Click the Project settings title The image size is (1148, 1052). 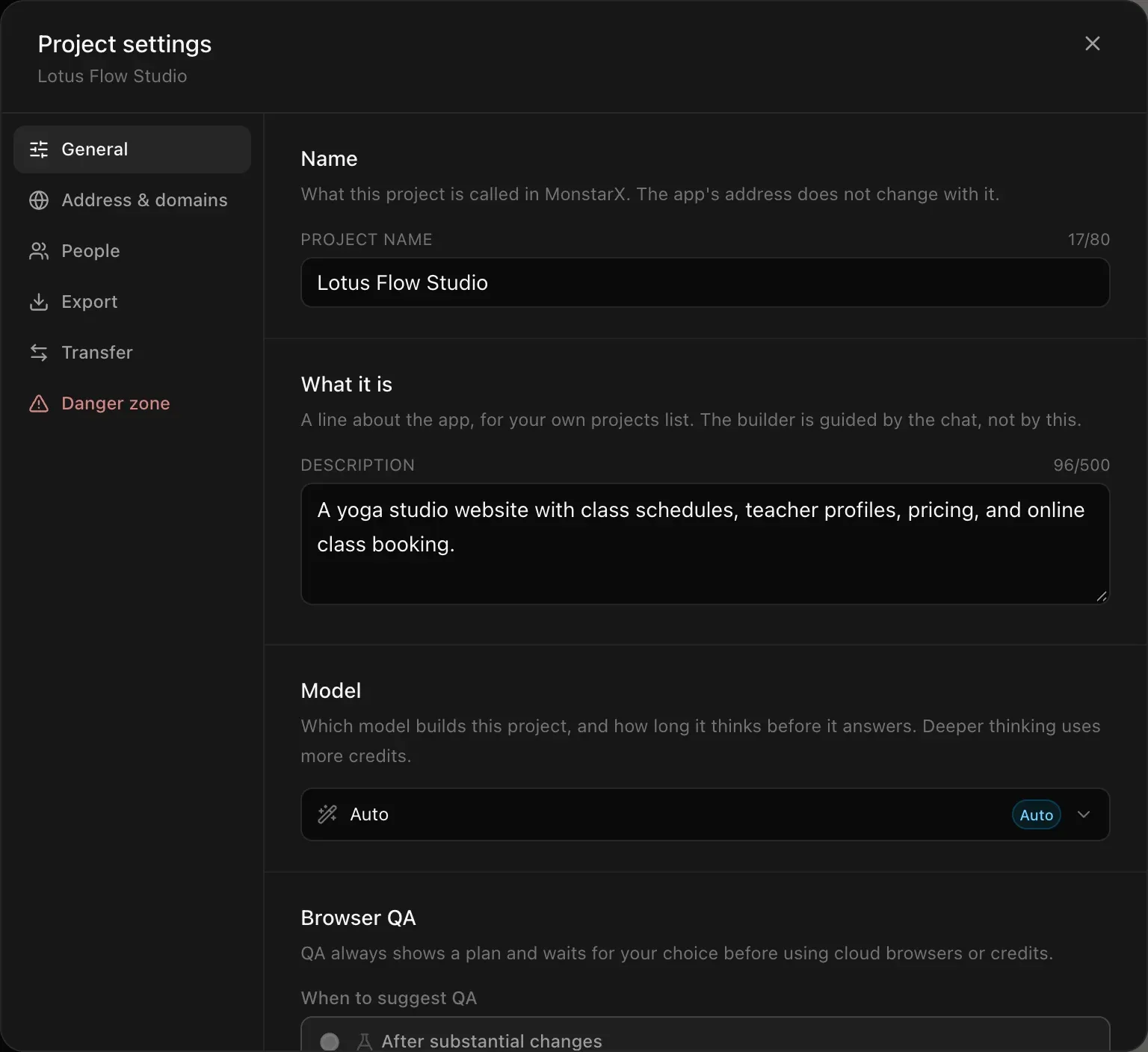pos(125,44)
